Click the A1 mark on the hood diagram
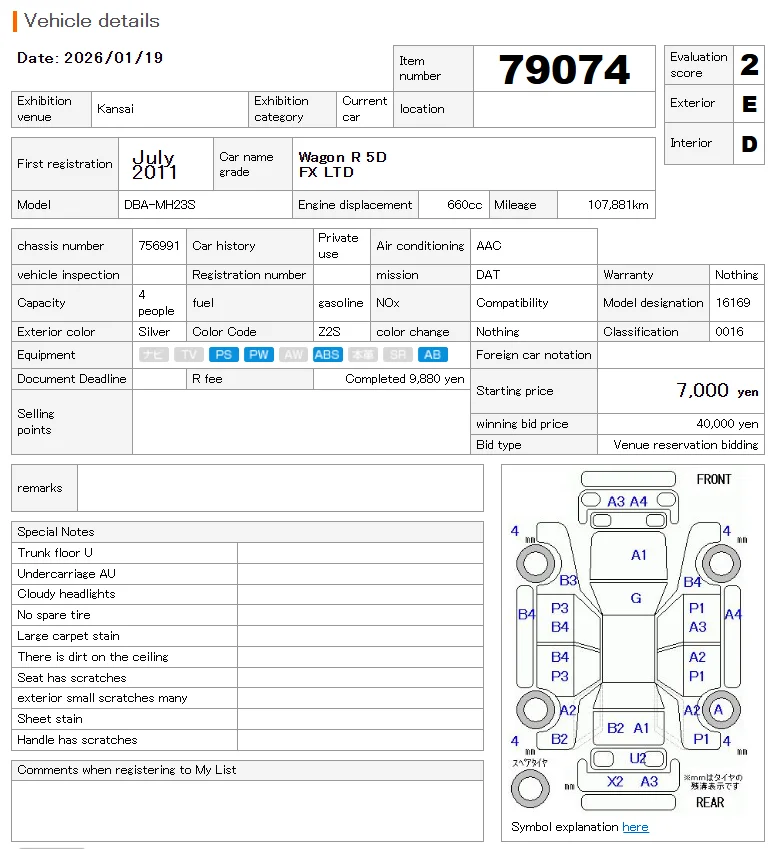The width and height of the screenshot is (774, 849). click(639, 555)
